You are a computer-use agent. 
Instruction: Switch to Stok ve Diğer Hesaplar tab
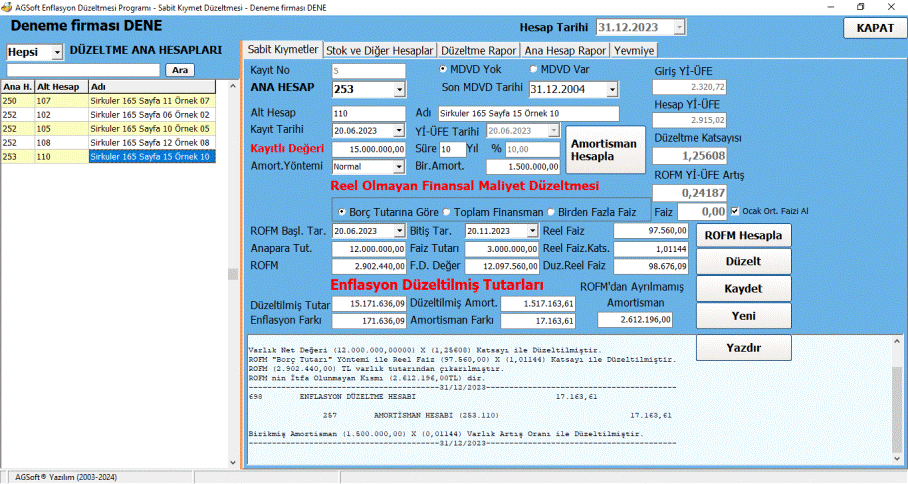[380, 49]
